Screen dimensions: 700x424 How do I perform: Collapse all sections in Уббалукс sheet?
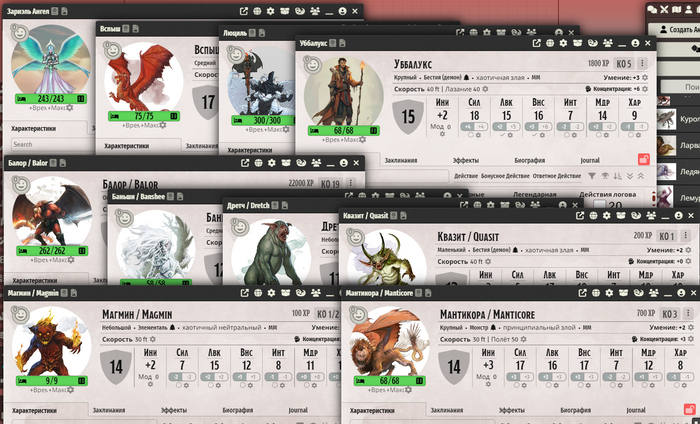click(x=641, y=176)
